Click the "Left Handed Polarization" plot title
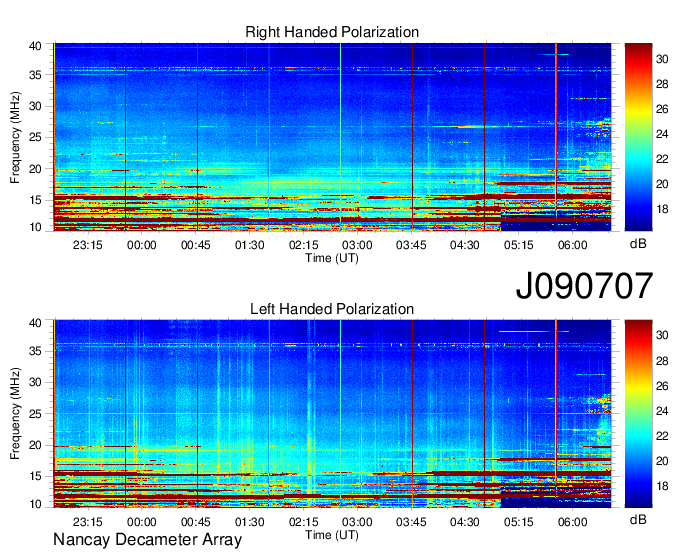The height and width of the screenshot is (552, 680). click(x=332, y=309)
